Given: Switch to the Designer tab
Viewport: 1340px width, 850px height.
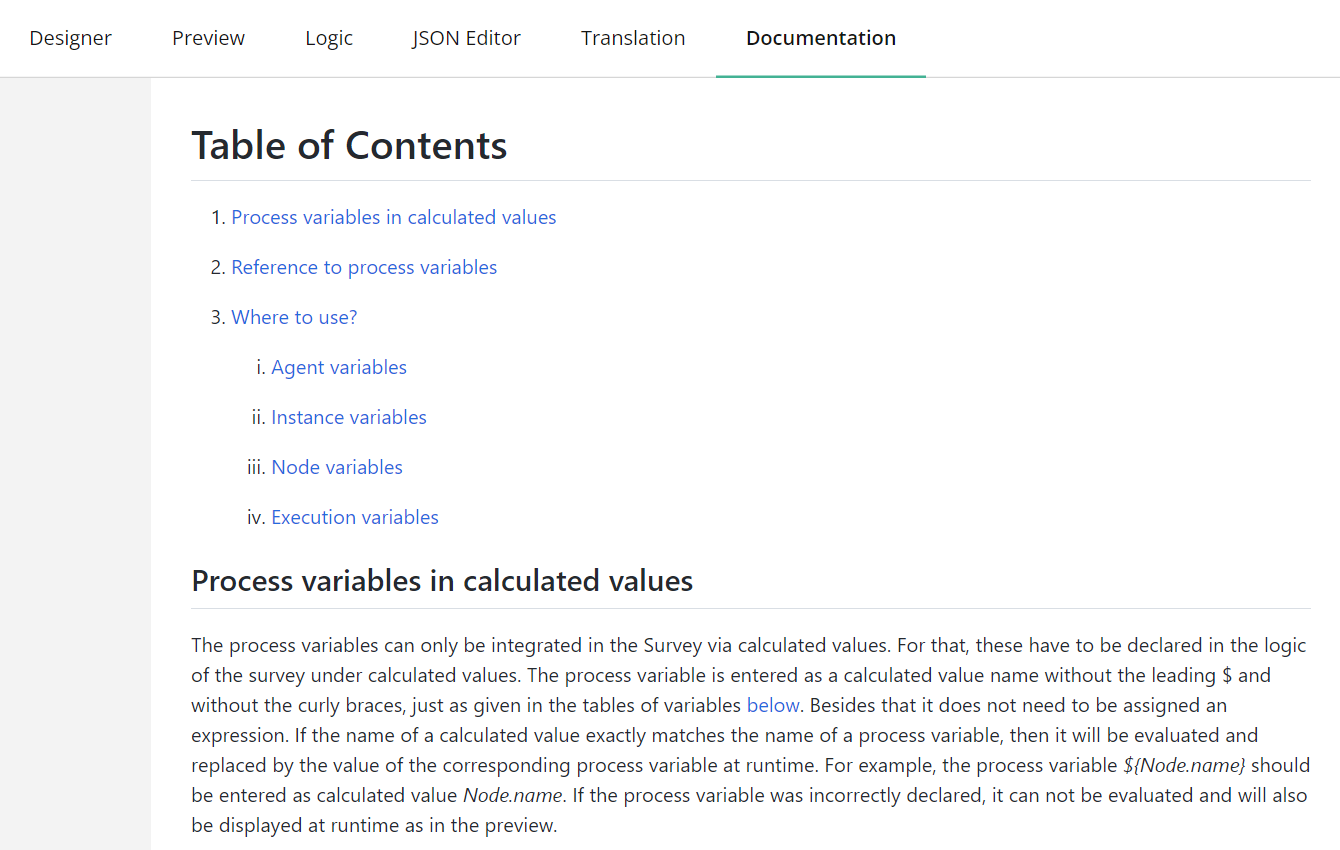Looking at the screenshot, I should tap(71, 38).
